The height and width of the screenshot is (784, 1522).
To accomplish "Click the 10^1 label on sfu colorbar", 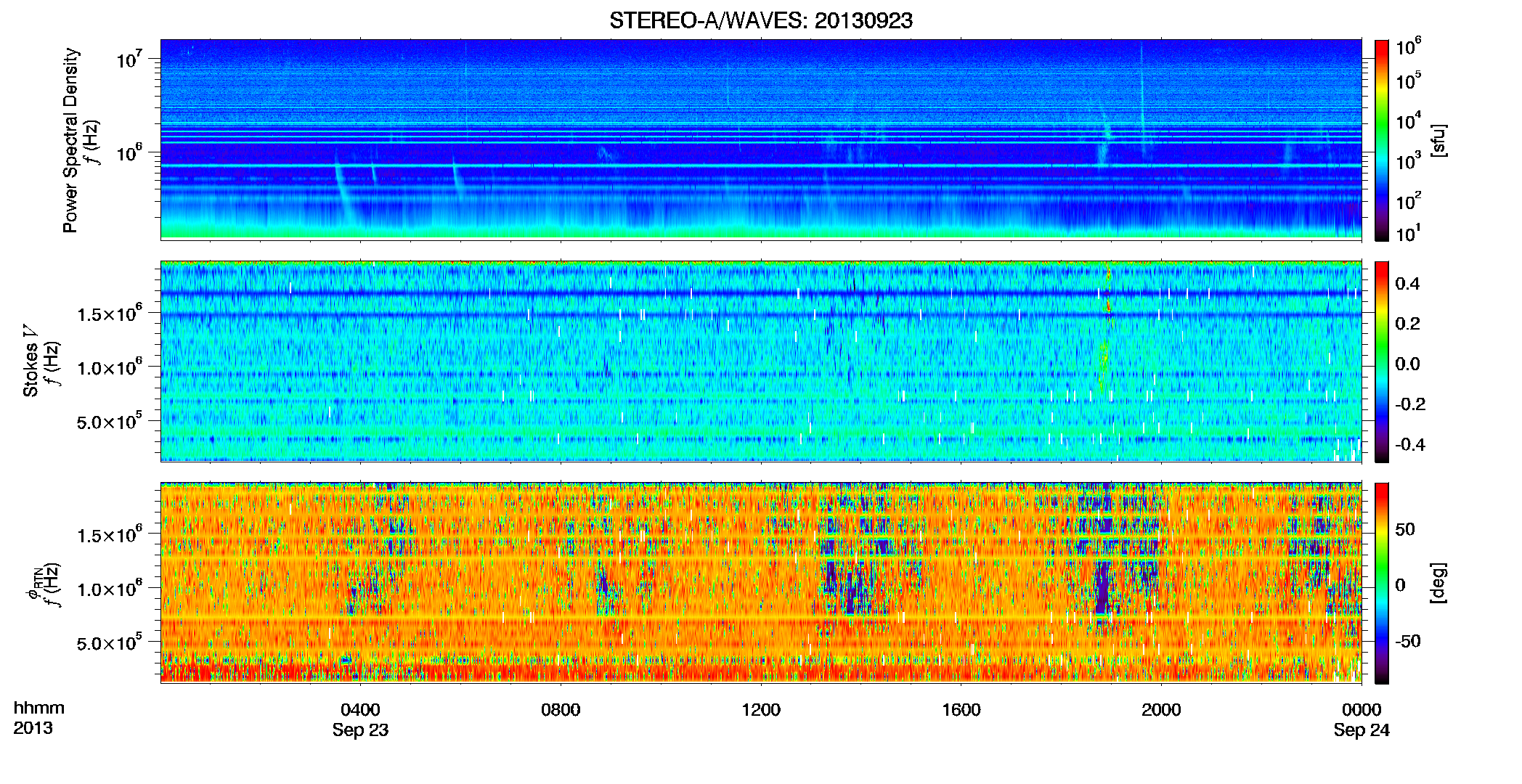I will pos(1409,233).
